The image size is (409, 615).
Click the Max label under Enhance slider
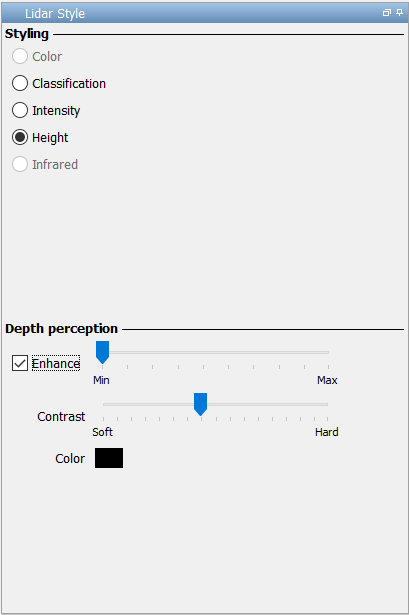point(327,380)
